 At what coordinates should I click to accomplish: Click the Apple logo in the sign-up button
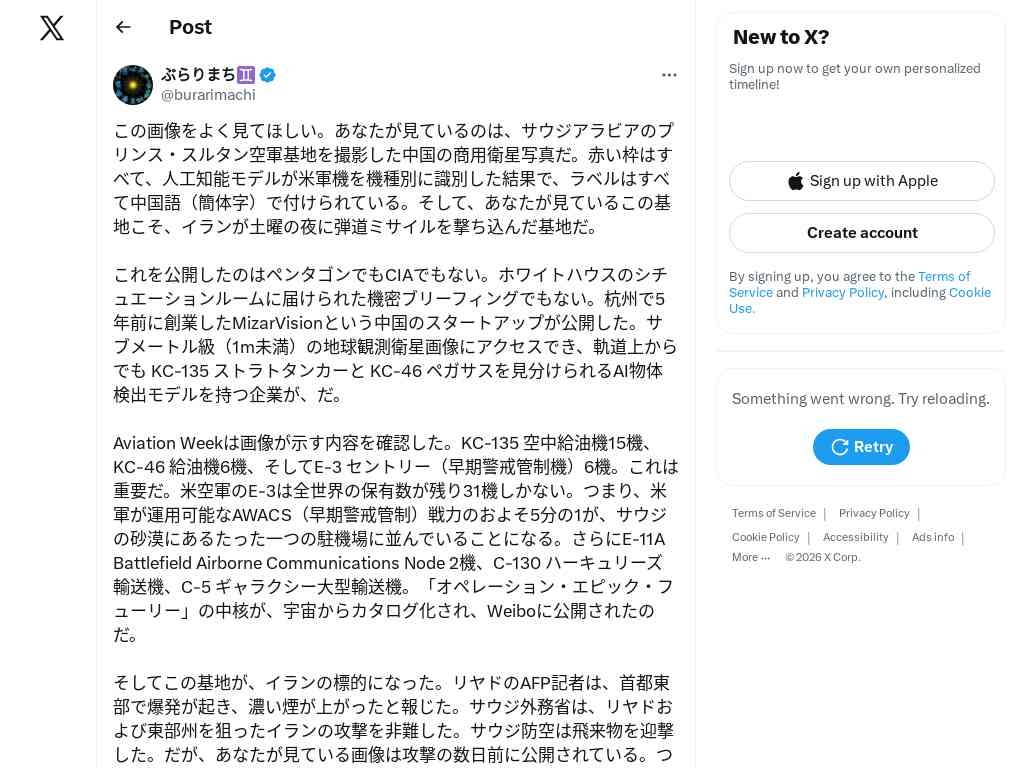point(795,181)
